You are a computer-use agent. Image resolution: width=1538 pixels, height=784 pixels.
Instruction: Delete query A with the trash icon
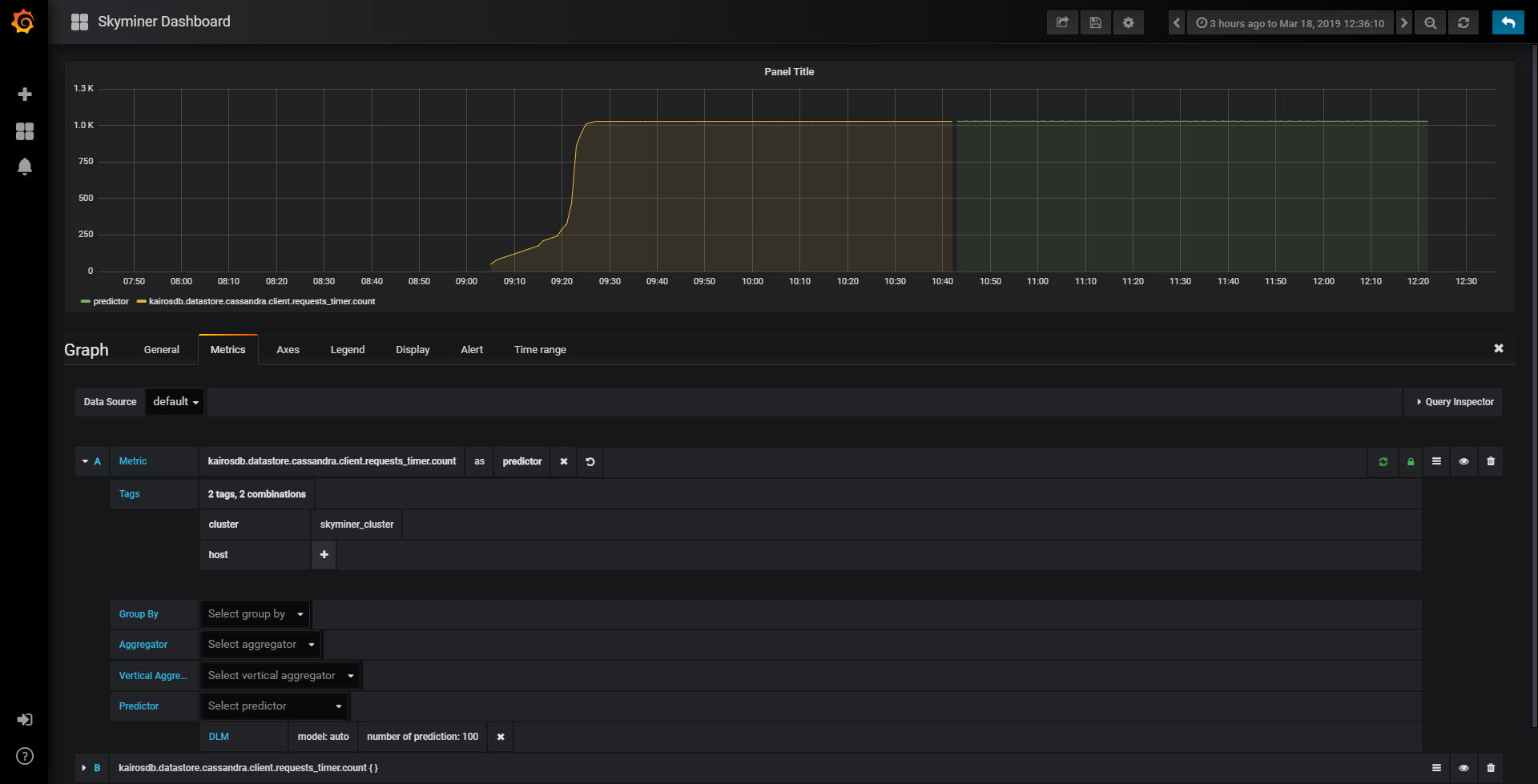pyautogui.click(x=1491, y=461)
